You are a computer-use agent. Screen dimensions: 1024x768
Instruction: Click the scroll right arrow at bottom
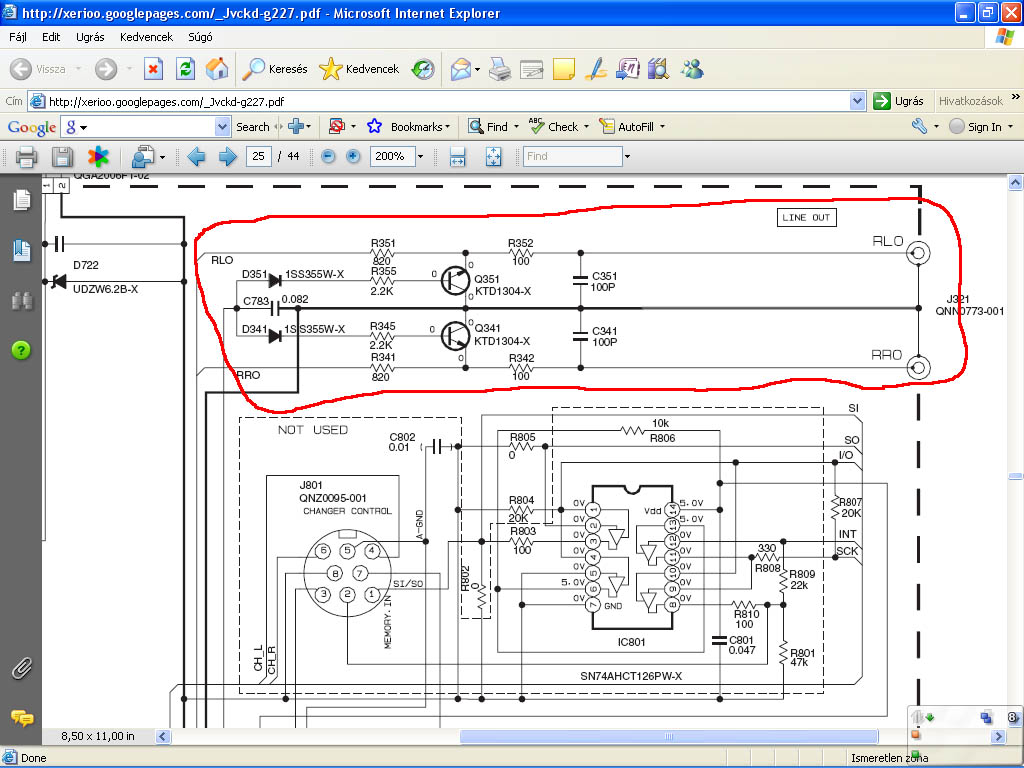pyautogui.click(x=998, y=737)
